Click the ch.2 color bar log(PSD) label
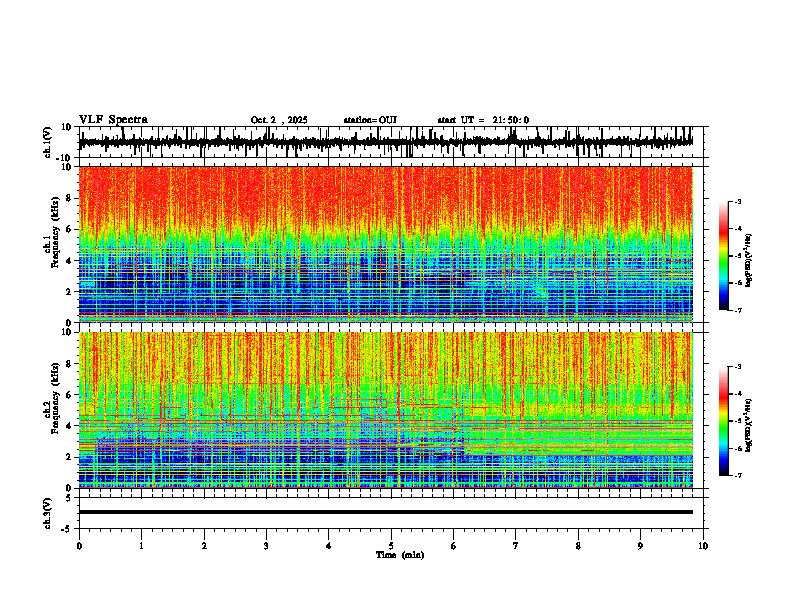Viewport: 792px width, 612px height. [749, 425]
